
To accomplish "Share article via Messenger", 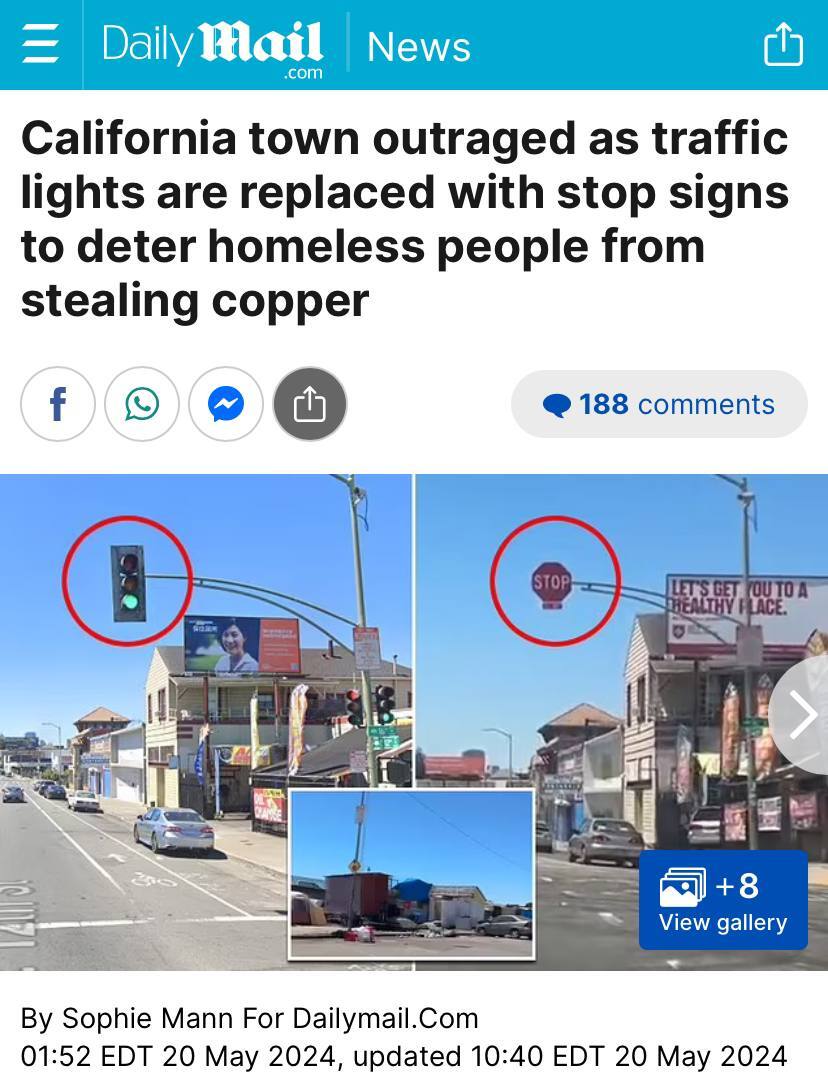I will 226,404.
